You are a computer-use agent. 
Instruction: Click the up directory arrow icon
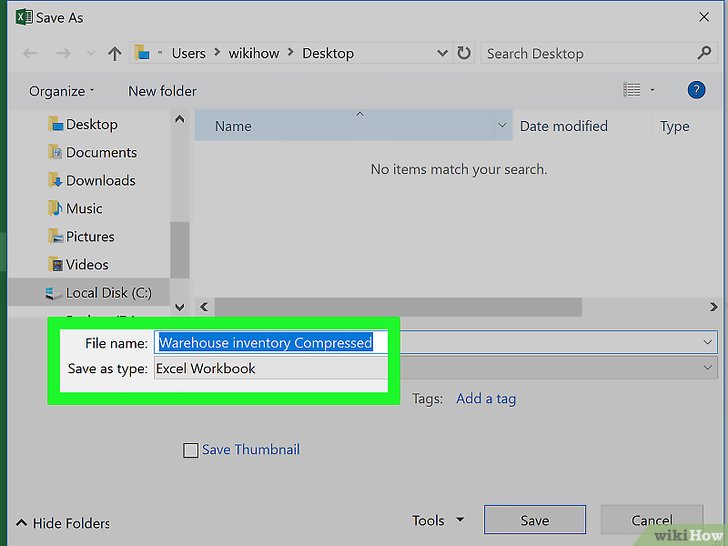(x=114, y=54)
